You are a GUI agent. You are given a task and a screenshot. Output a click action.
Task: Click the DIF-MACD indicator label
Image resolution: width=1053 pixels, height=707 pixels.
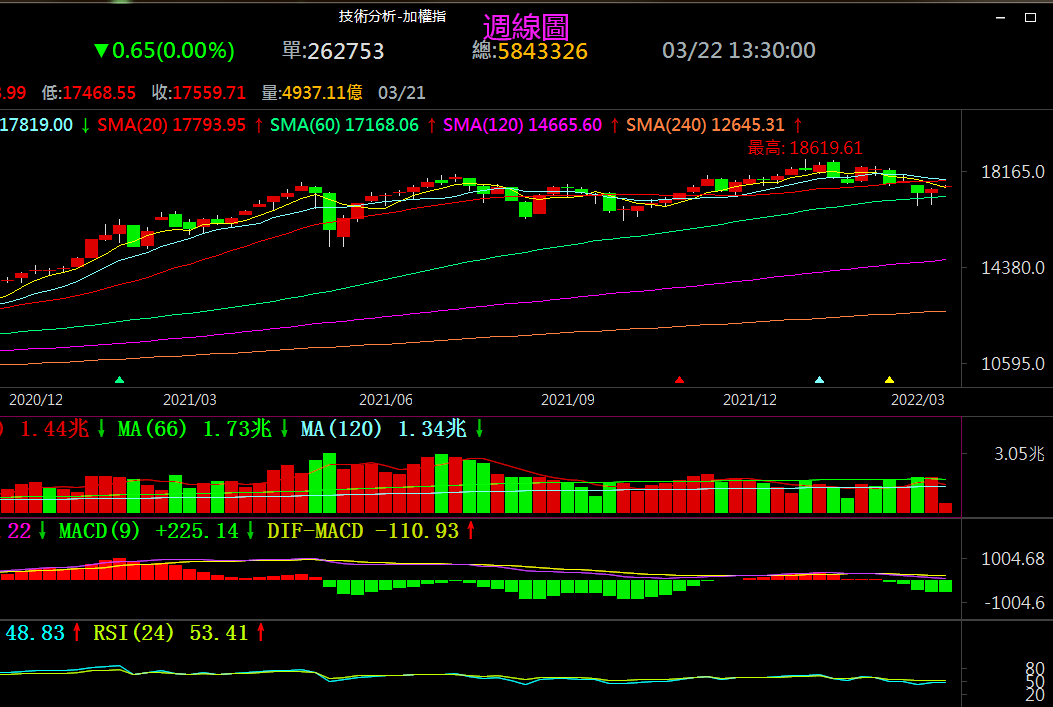pos(315,531)
